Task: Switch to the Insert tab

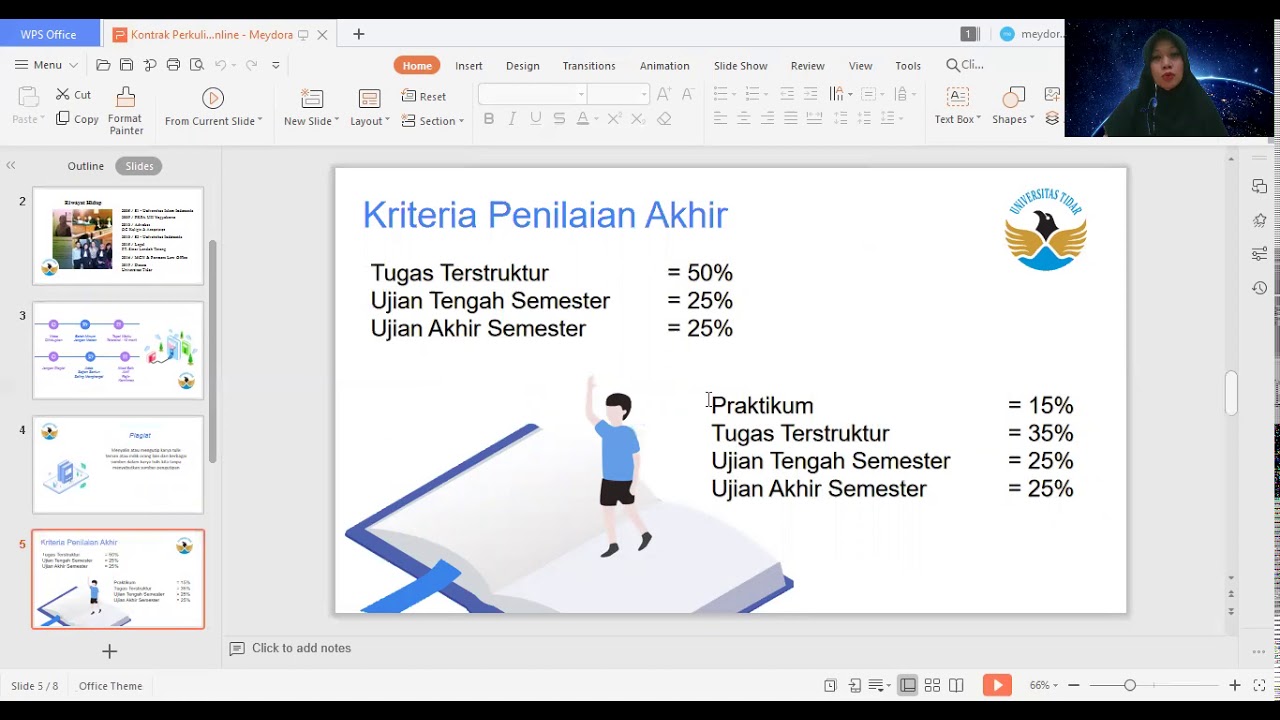Action: 469,66
